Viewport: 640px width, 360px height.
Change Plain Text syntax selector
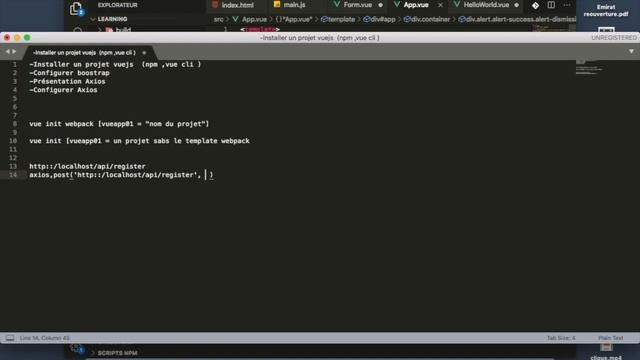611,338
